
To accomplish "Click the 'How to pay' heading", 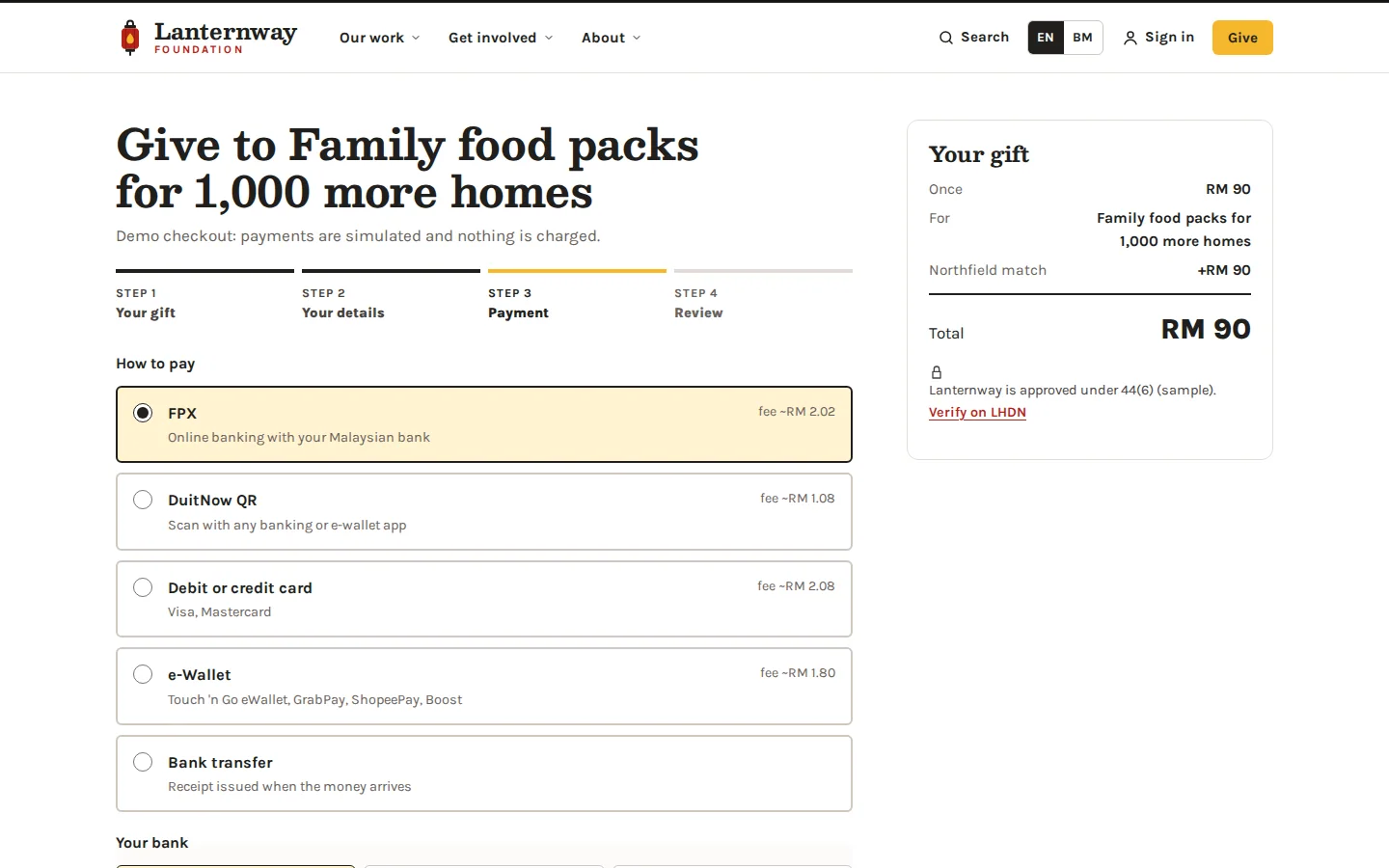I will 155,364.
